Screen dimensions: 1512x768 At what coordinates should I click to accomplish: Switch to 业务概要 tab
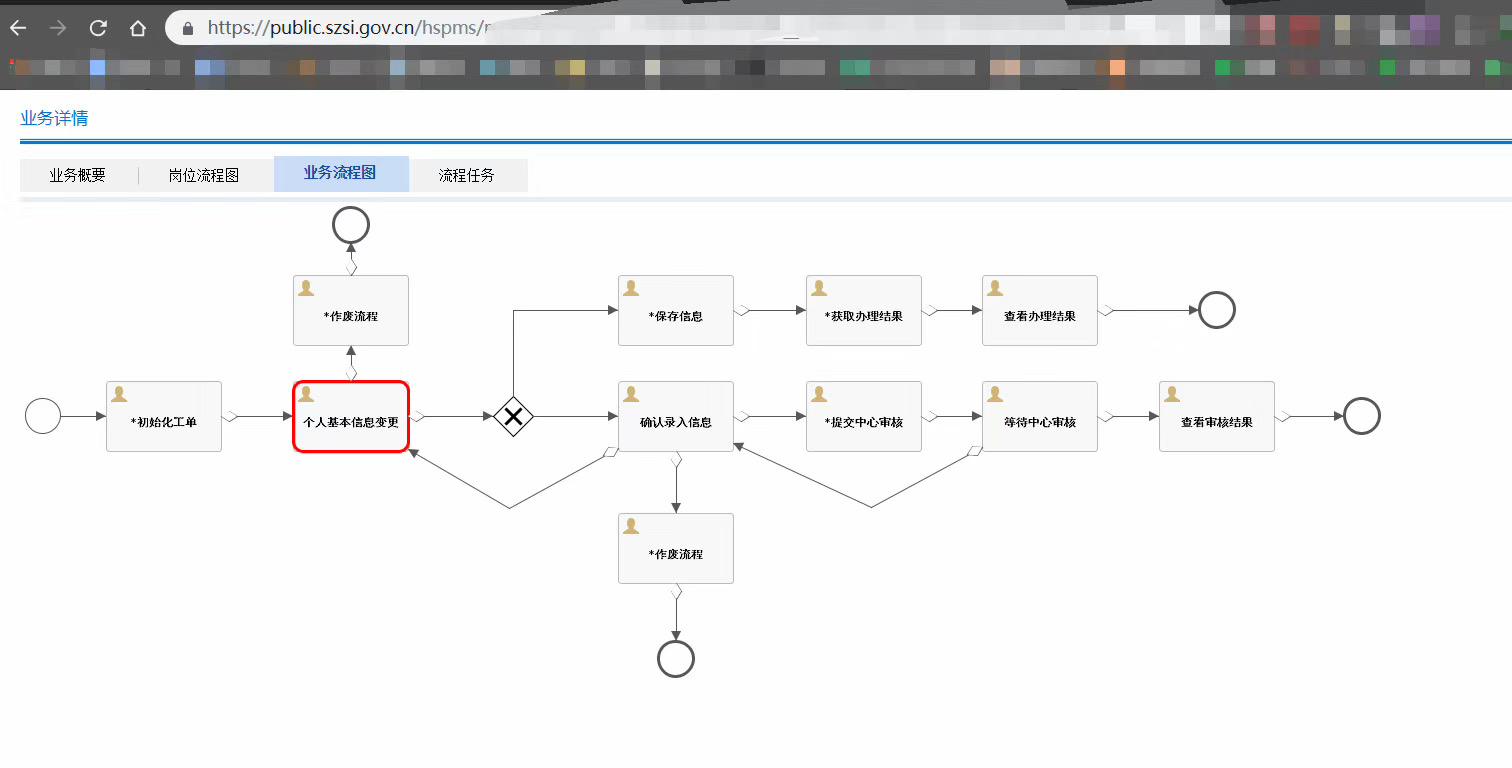[x=78, y=175]
